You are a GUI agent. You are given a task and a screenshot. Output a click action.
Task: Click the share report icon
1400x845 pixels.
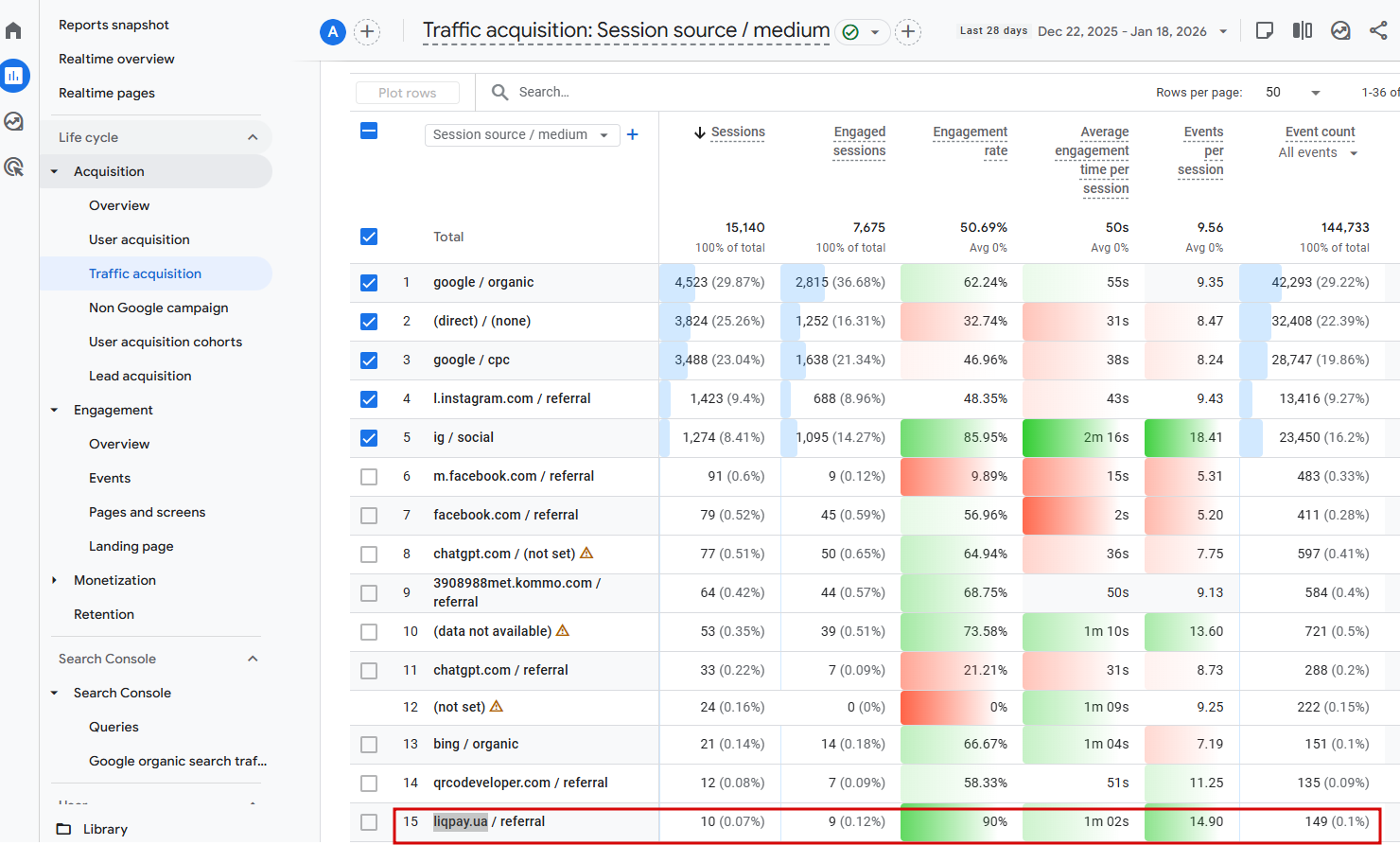(1378, 31)
